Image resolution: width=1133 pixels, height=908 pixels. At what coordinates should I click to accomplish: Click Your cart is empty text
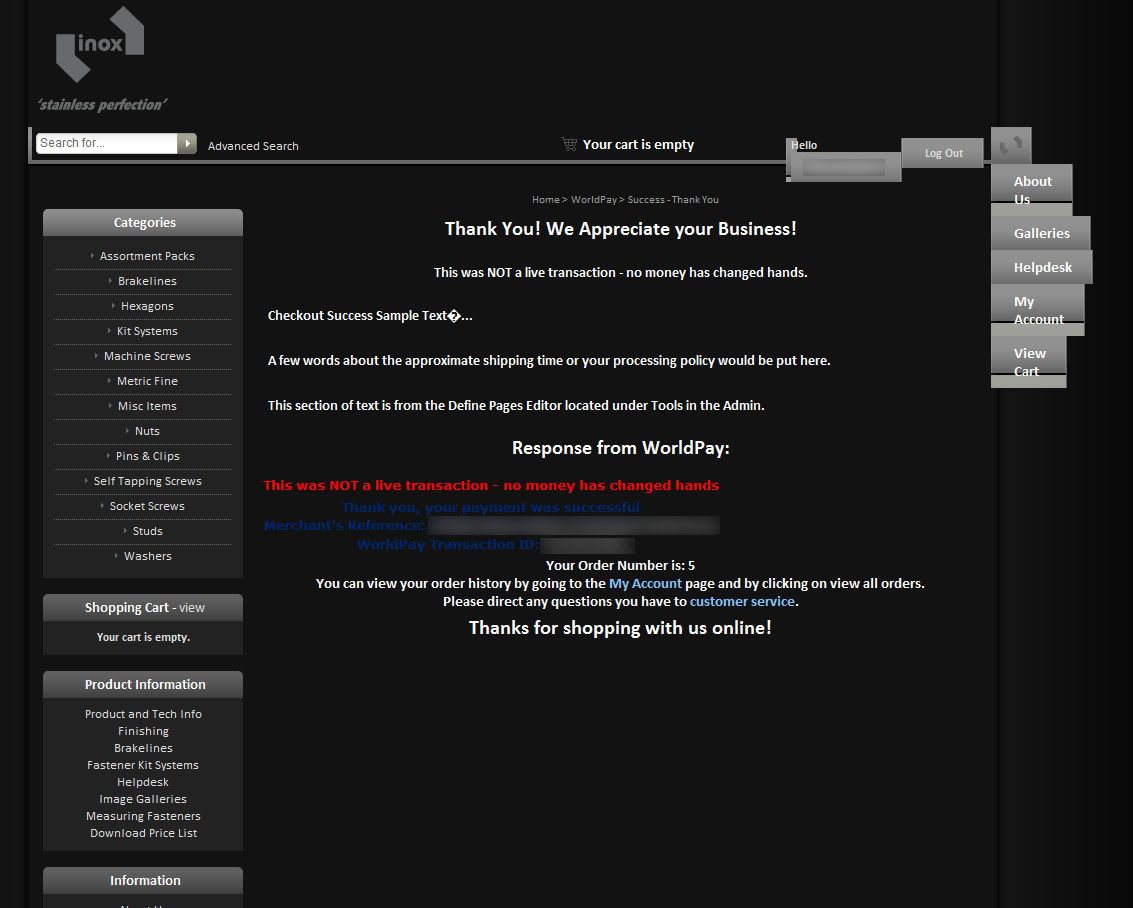click(x=638, y=144)
